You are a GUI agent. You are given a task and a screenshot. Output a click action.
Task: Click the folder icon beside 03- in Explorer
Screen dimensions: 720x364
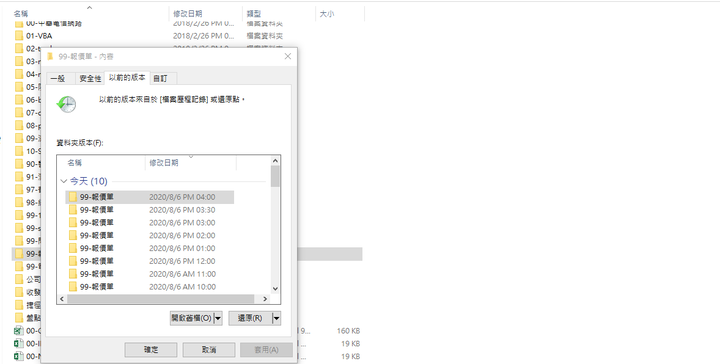pyautogui.click(x=19, y=62)
